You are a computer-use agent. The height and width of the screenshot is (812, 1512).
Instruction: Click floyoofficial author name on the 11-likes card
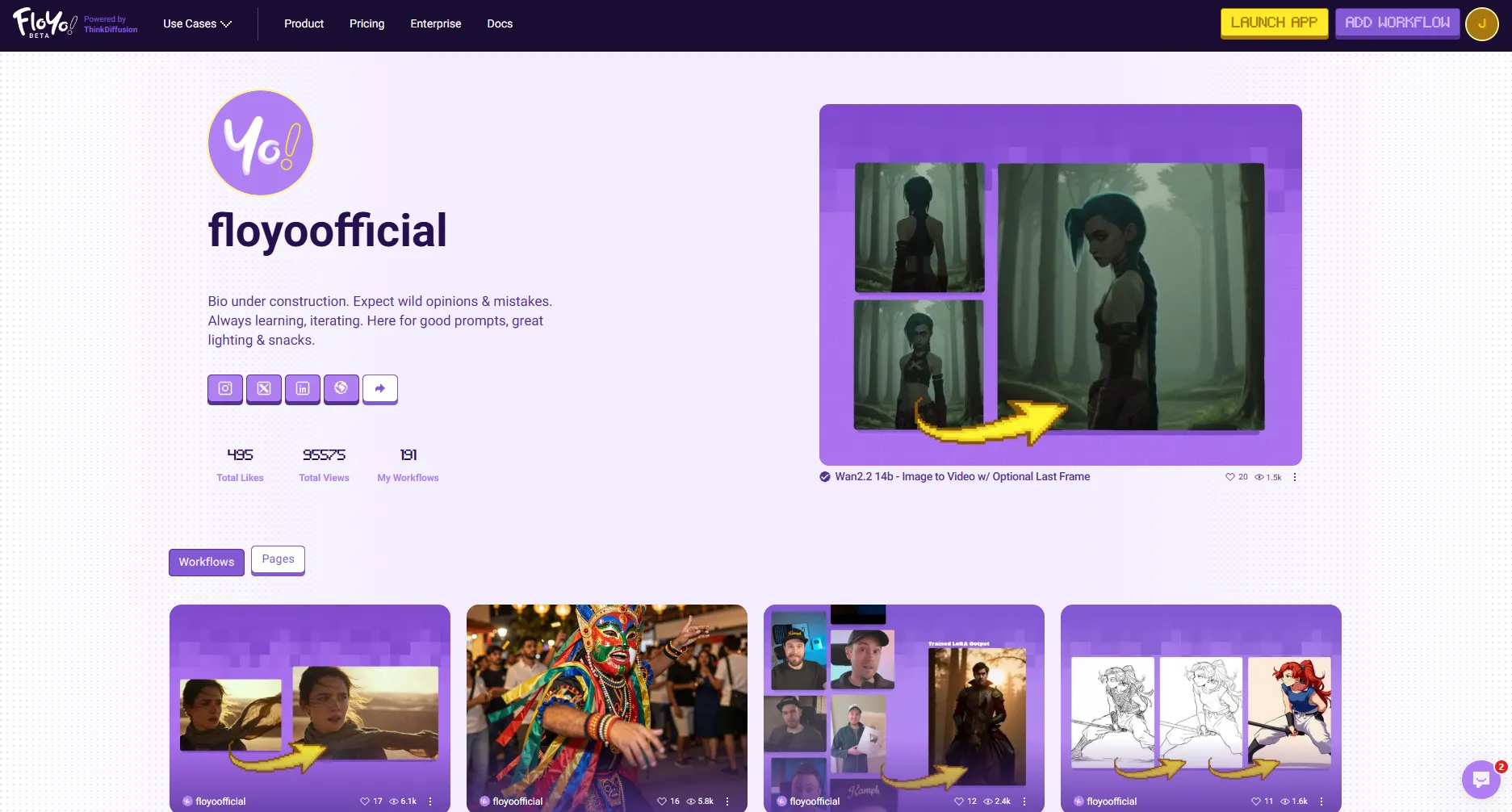click(x=1112, y=802)
